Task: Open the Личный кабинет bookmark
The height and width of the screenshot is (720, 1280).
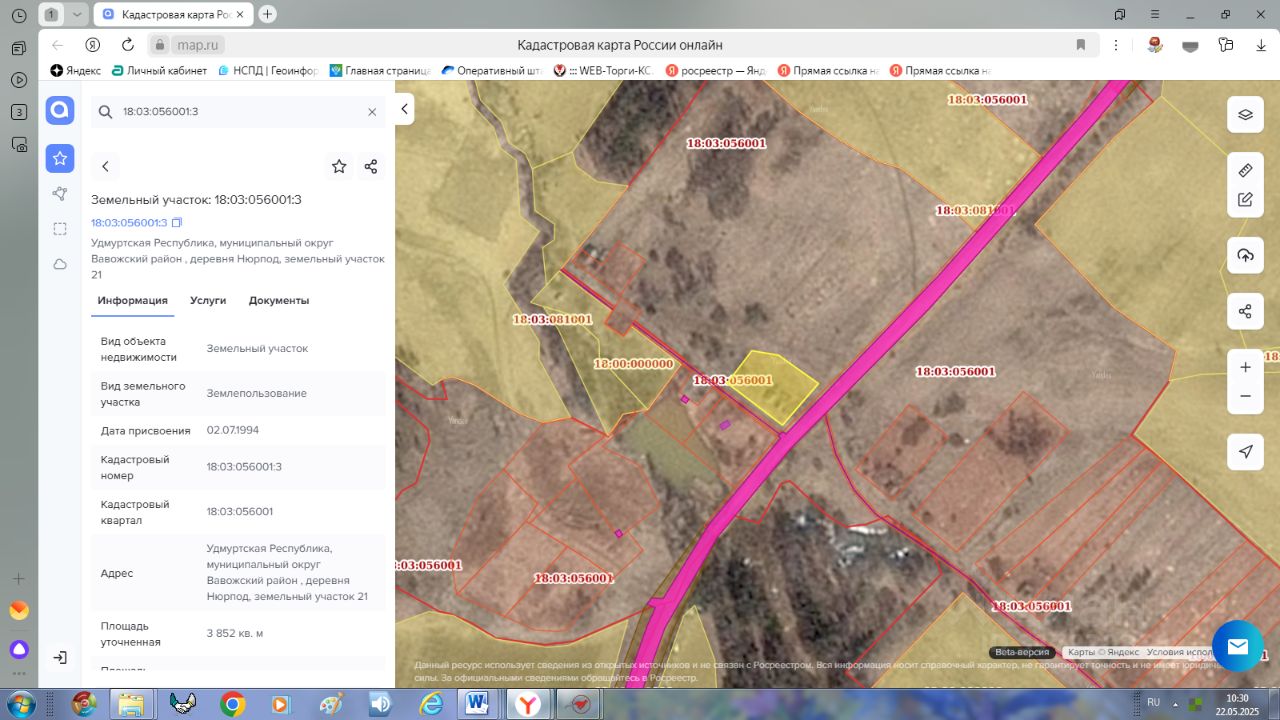Action: pyautogui.click(x=159, y=71)
